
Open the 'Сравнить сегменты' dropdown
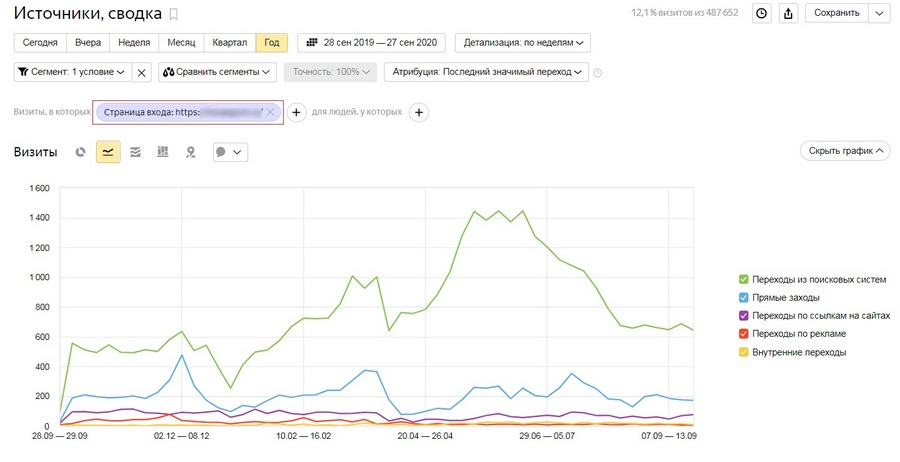tap(217, 72)
